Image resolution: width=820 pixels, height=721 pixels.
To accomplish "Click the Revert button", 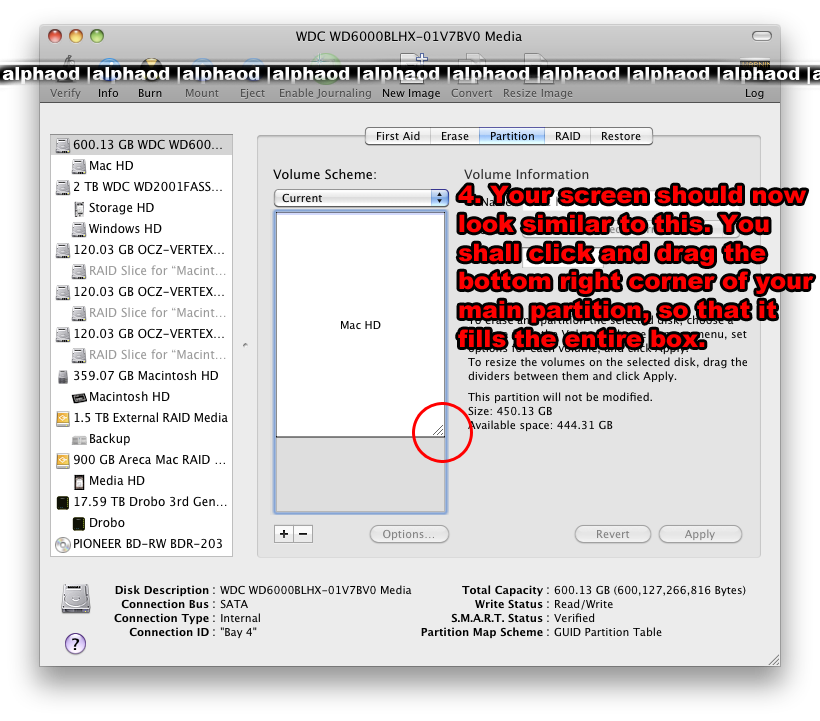I will [612, 534].
